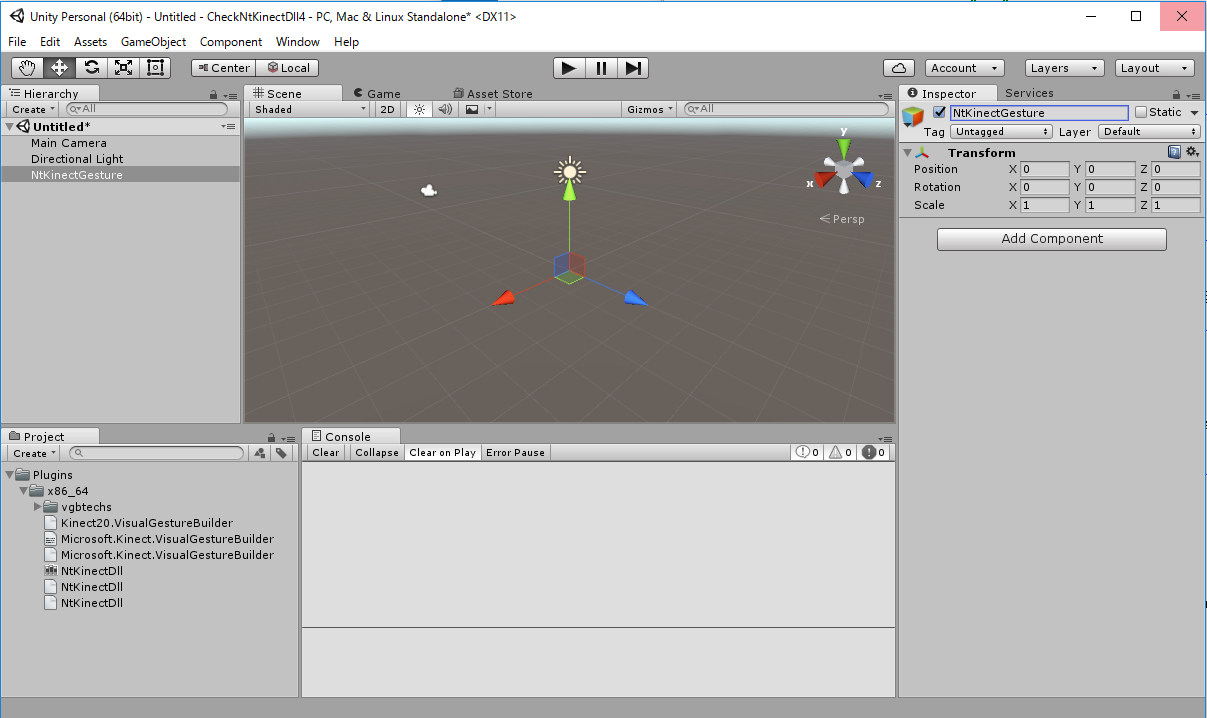Viewport: 1207px width, 718px height.
Task: Open the Shaded draw mode dropdown
Action: 309,109
